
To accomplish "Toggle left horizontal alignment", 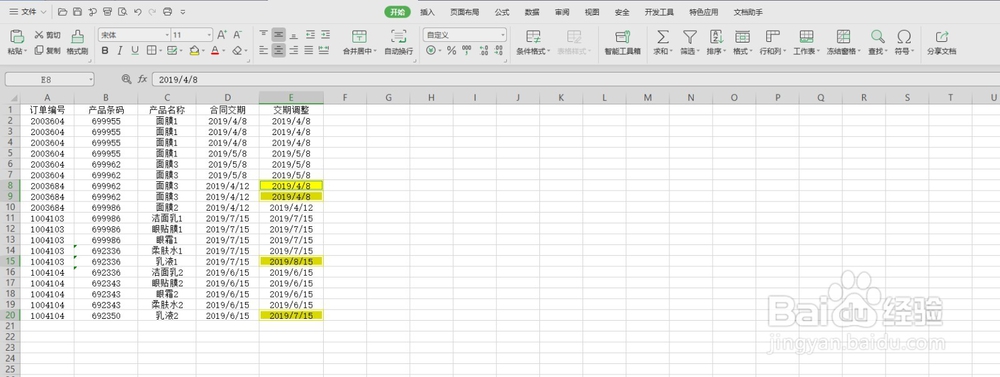I will tap(263, 50).
